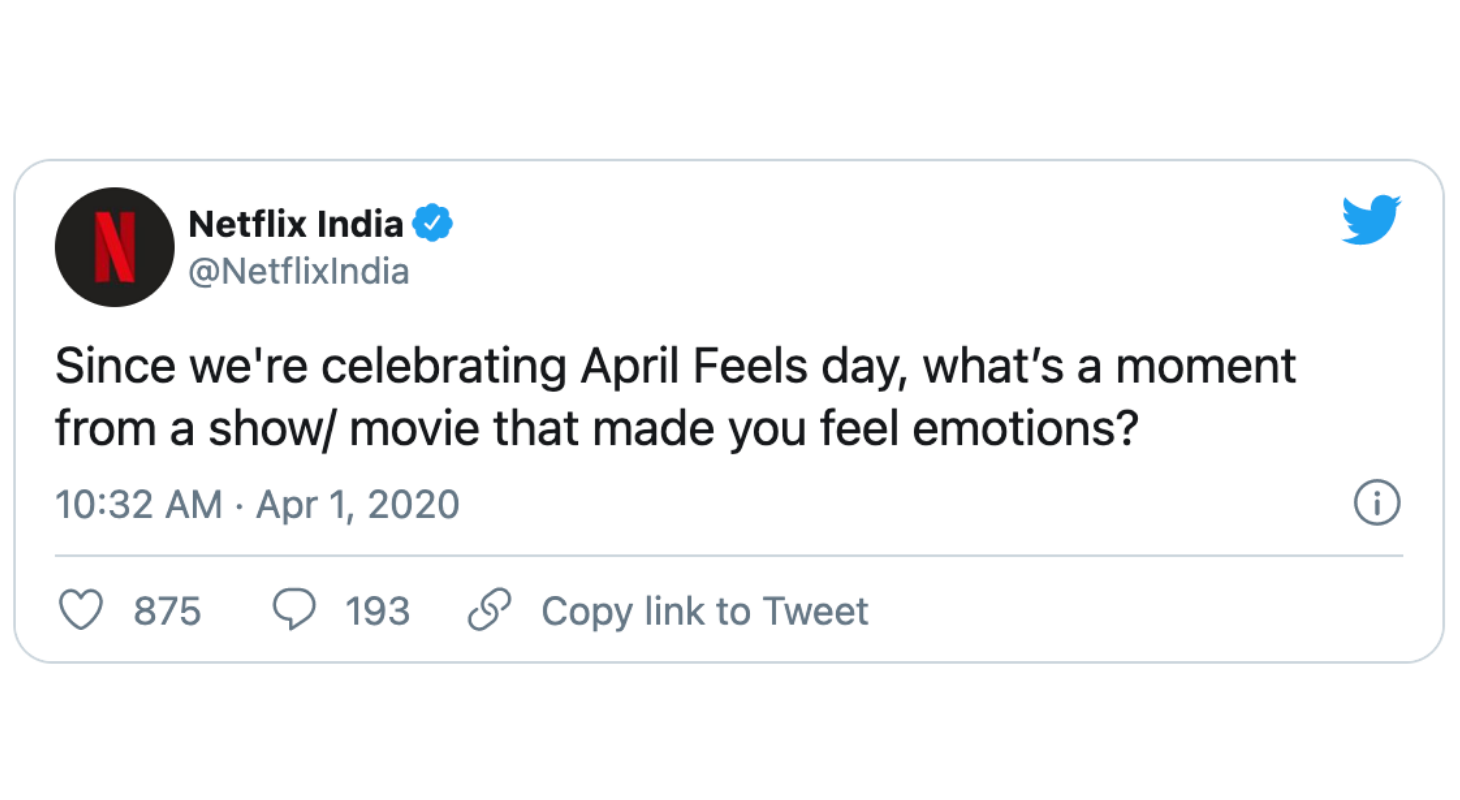This screenshot has height=800, width=1460.
Task: Click the divider line above like count
Action: pos(729,555)
